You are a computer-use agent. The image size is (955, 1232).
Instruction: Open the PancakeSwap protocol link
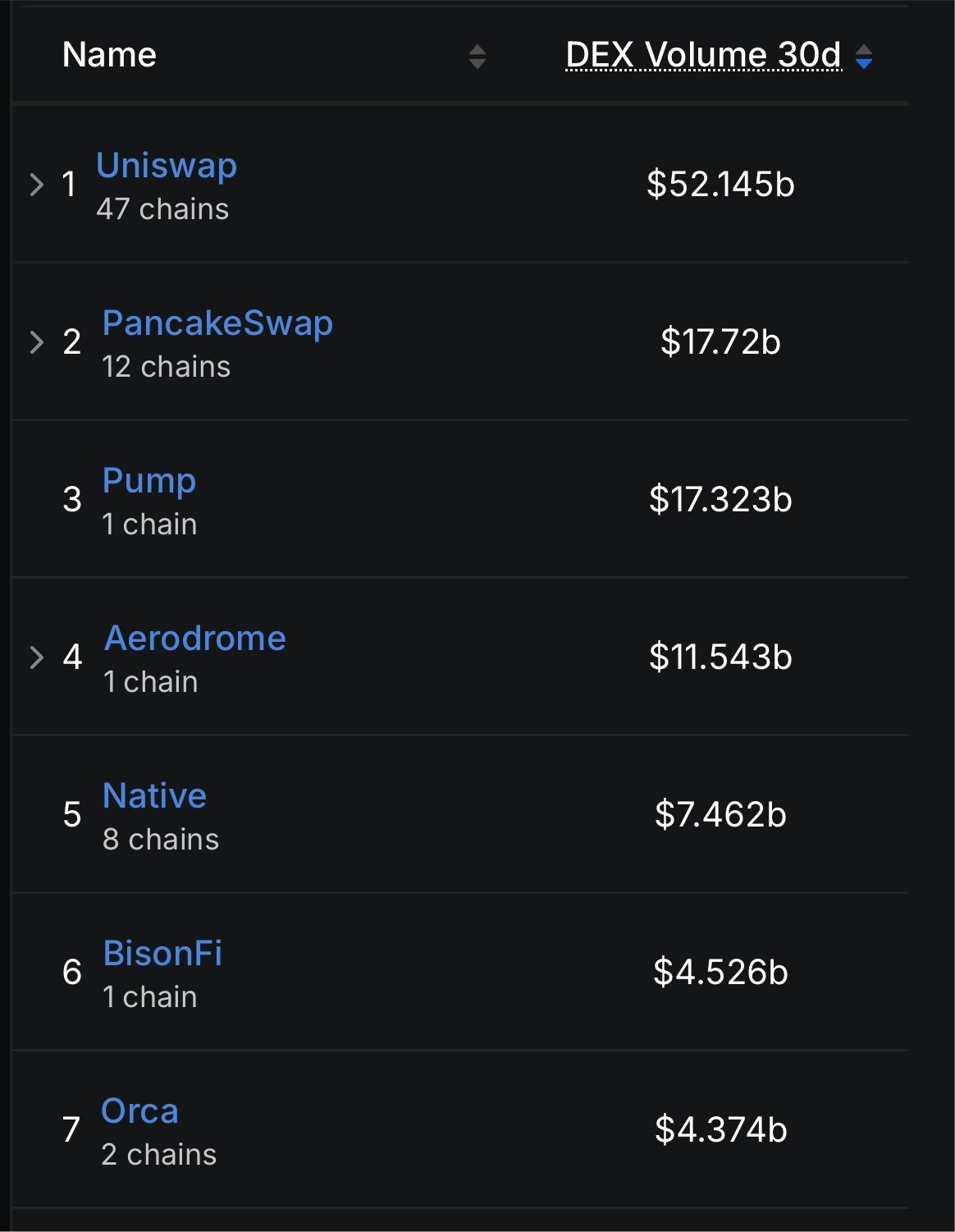pyautogui.click(x=217, y=323)
